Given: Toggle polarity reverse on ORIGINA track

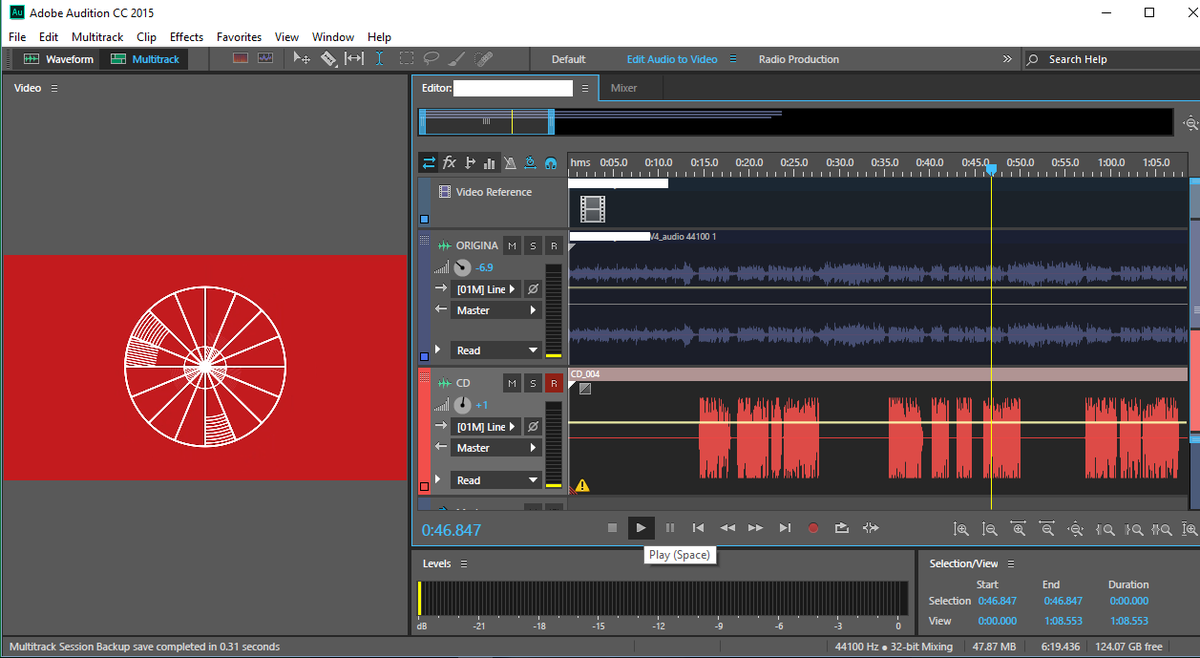Looking at the screenshot, I should click(533, 289).
